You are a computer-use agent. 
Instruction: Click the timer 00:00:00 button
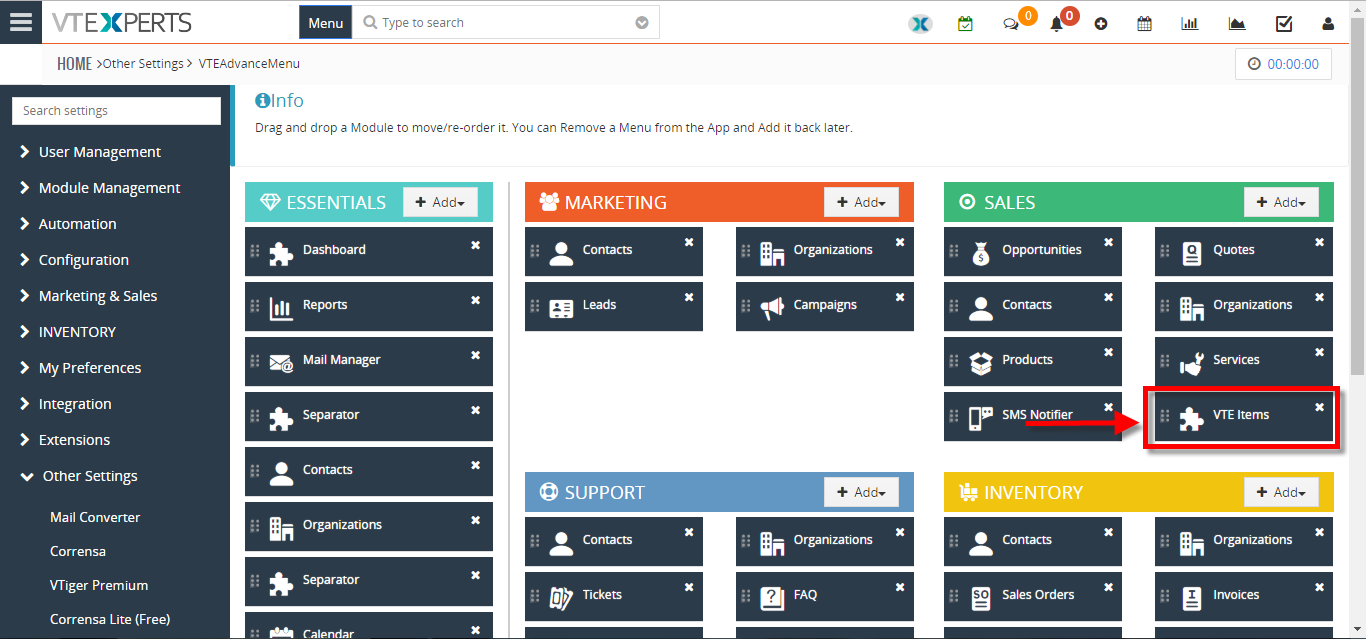coord(1283,64)
